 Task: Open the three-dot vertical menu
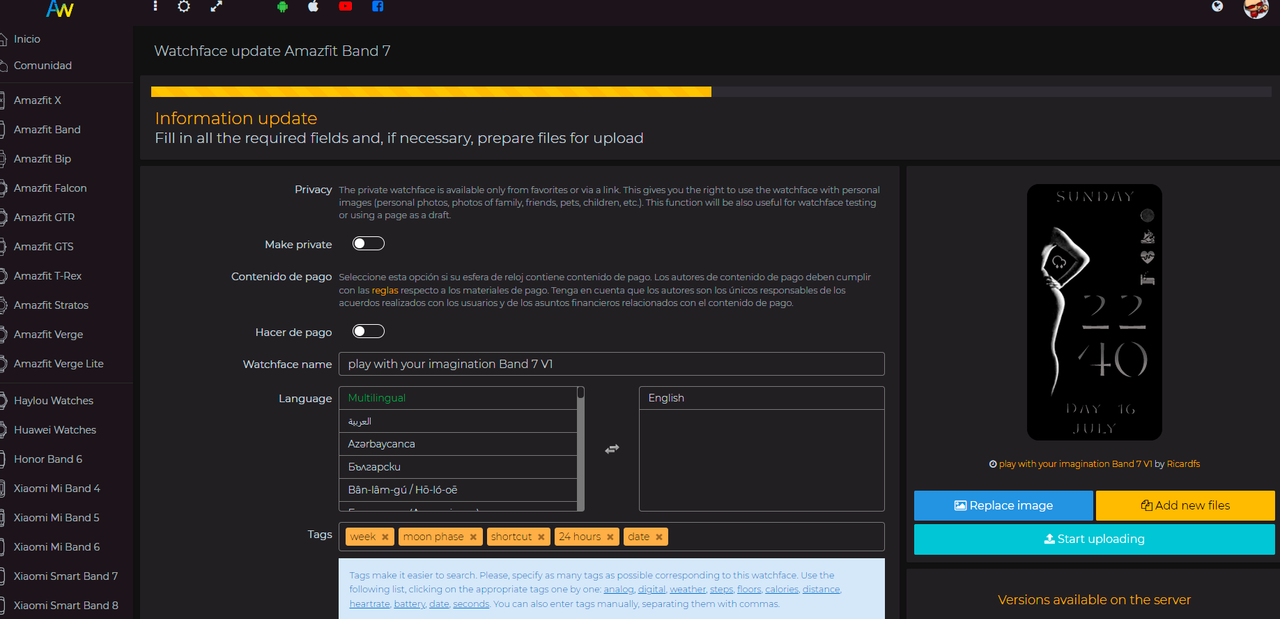point(155,6)
